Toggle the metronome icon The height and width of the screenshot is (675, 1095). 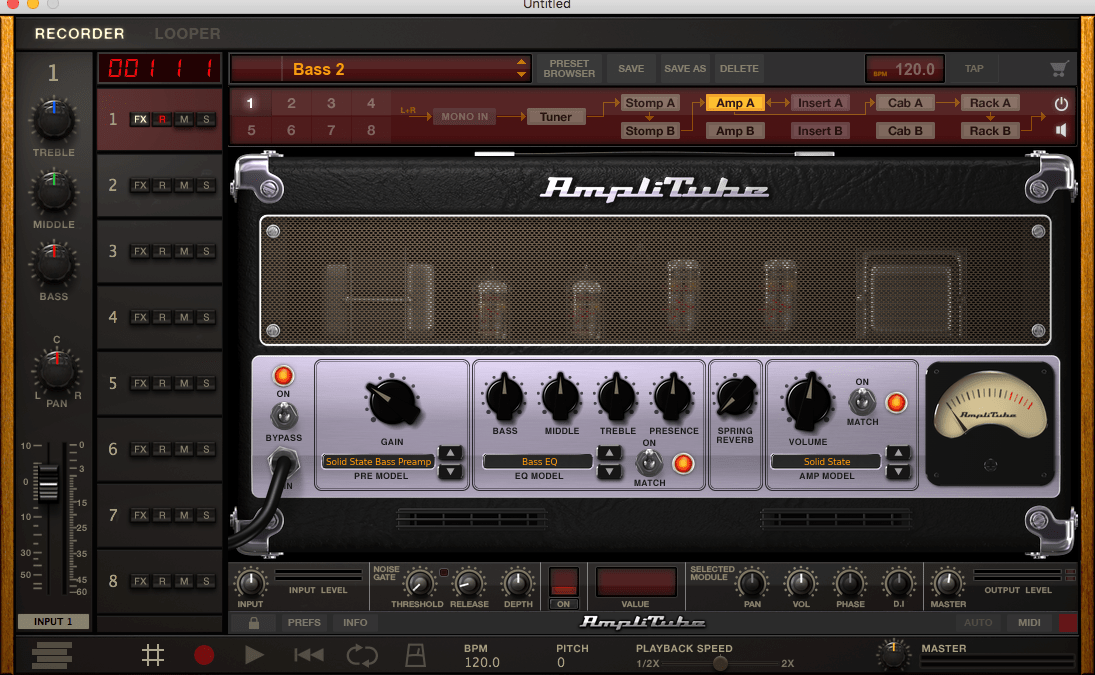click(416, 655)
